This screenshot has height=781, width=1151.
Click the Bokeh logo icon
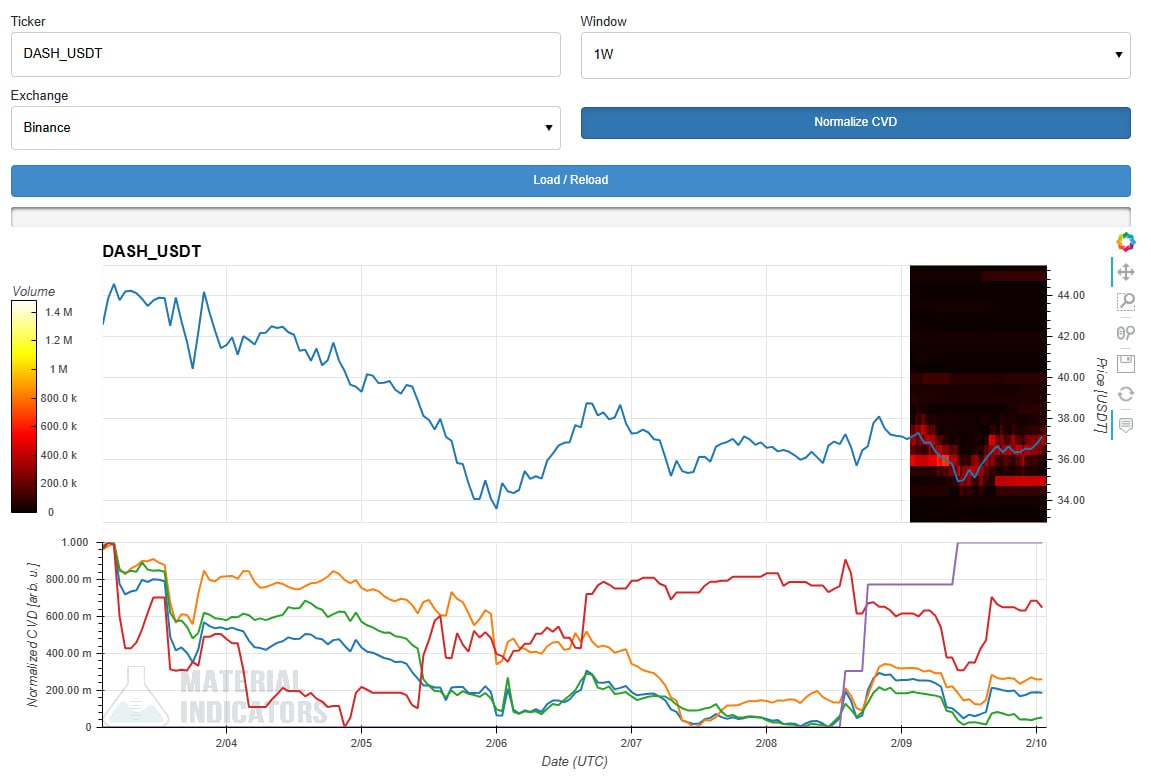(x=1125, y=242)
